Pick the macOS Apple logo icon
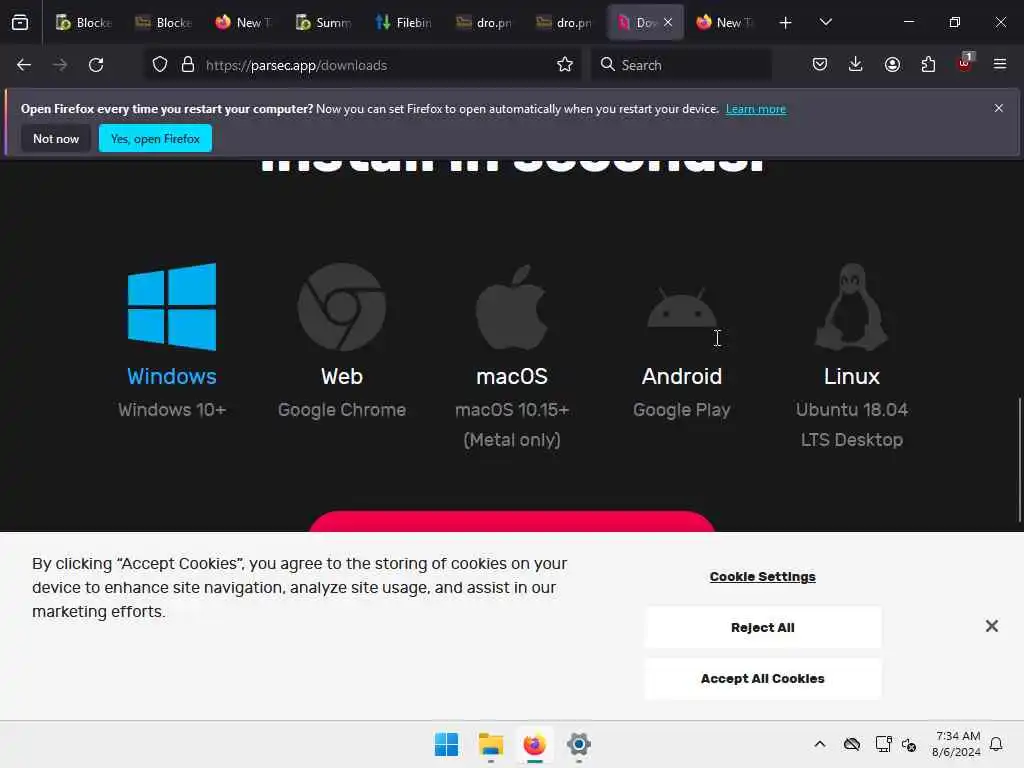 (x=512, y=307)
